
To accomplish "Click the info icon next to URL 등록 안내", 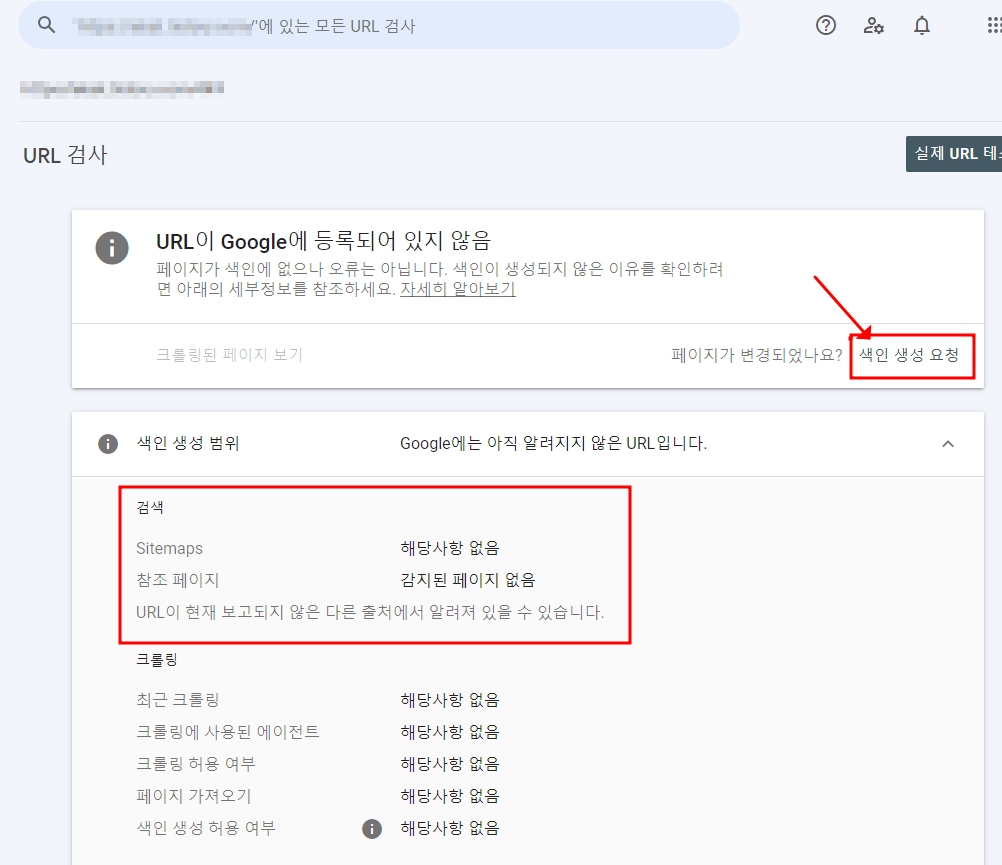I will (112, 248).
